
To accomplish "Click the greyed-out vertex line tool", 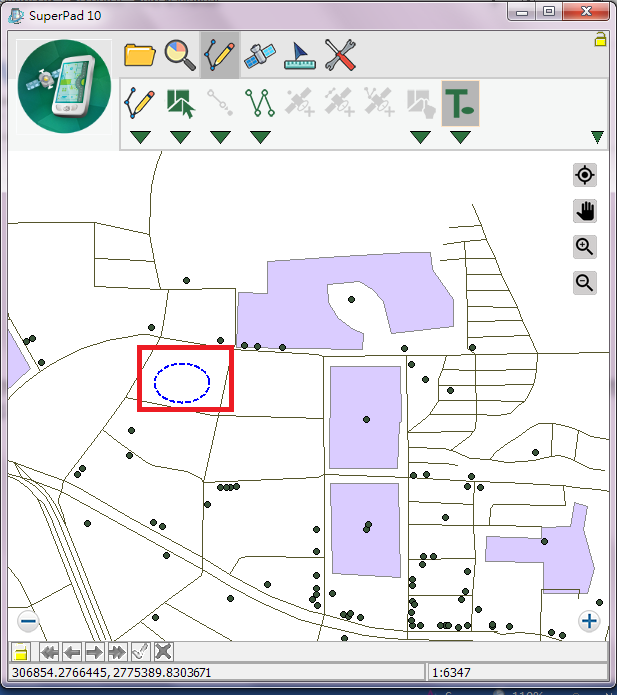I will (220, 103).
